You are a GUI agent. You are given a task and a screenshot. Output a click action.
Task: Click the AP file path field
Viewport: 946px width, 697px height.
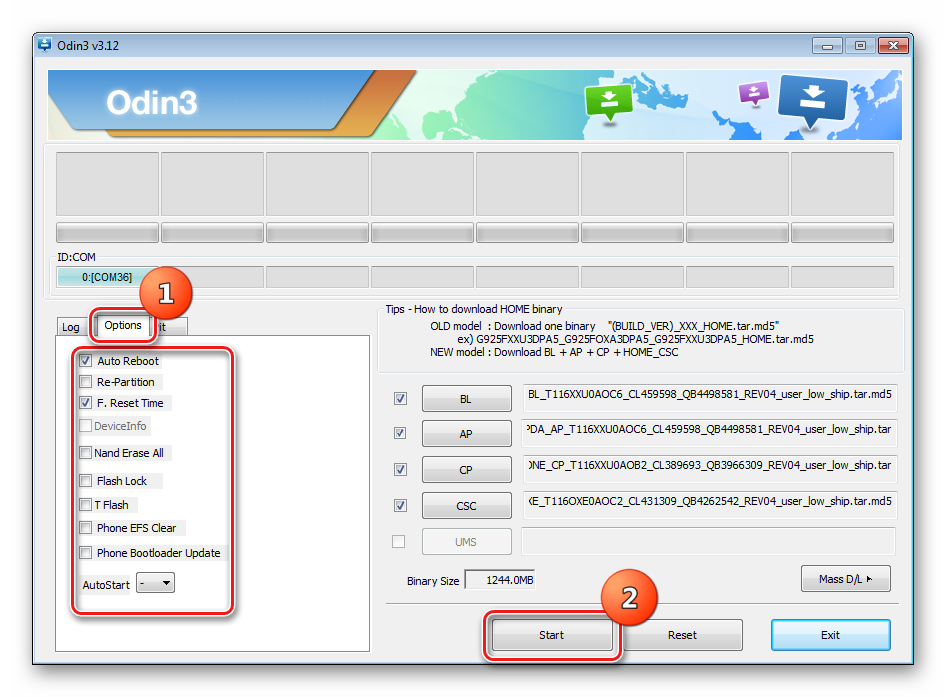[710, 433]
